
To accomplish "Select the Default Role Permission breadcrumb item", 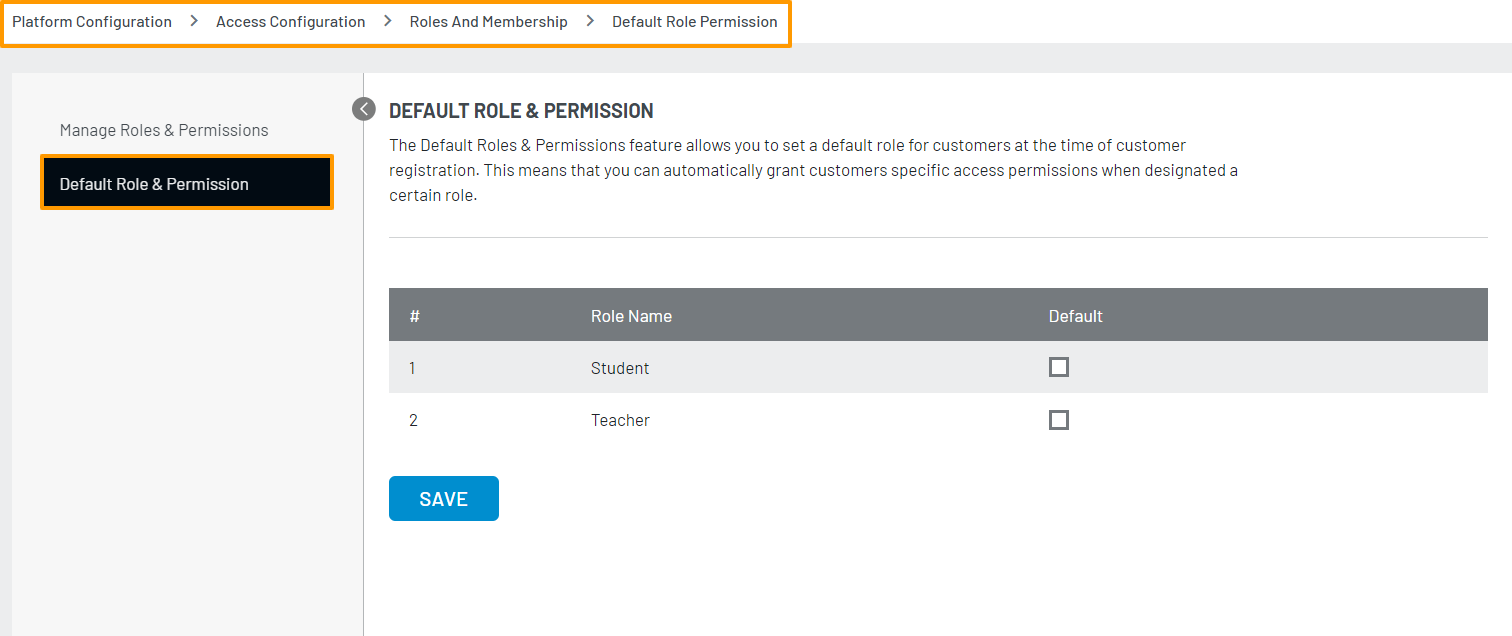I will tap(695, 21).
